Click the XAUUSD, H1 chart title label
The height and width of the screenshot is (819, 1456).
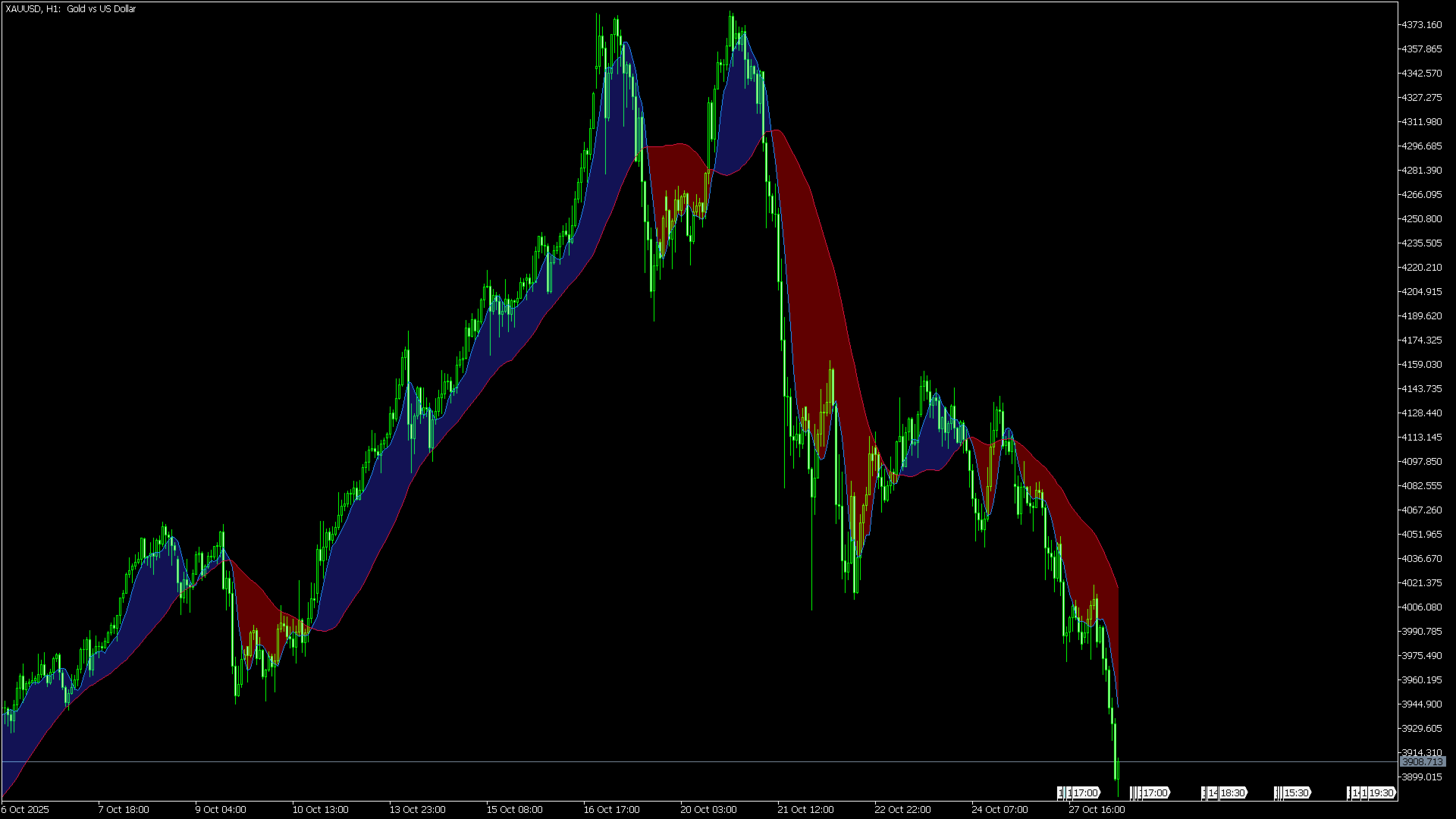coord(68,8)
